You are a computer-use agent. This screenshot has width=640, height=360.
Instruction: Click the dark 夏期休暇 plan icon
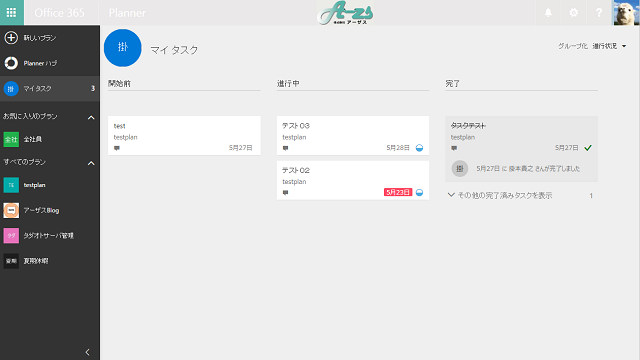11,261
